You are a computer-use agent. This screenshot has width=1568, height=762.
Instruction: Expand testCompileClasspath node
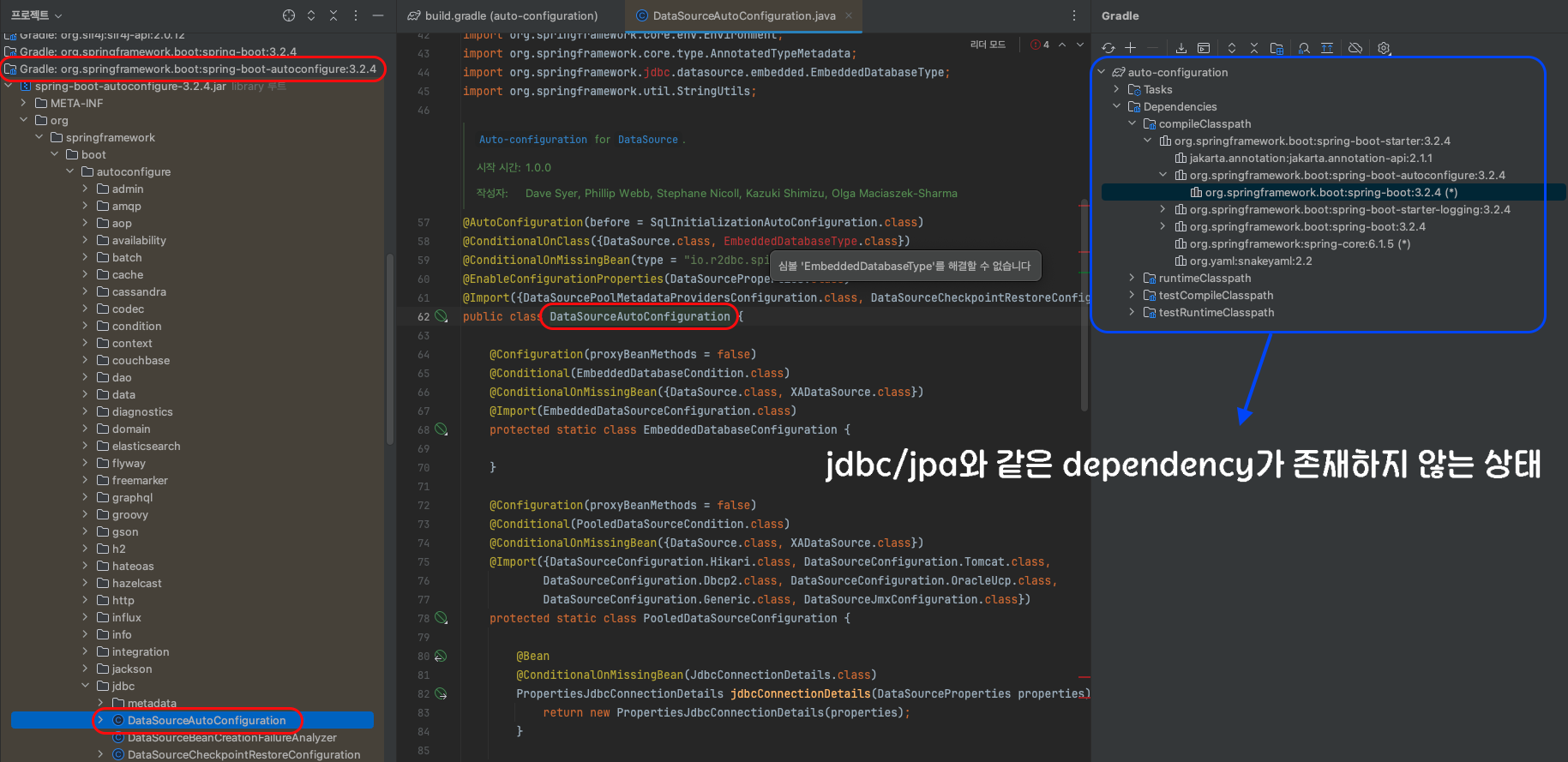coord(1132,295)
